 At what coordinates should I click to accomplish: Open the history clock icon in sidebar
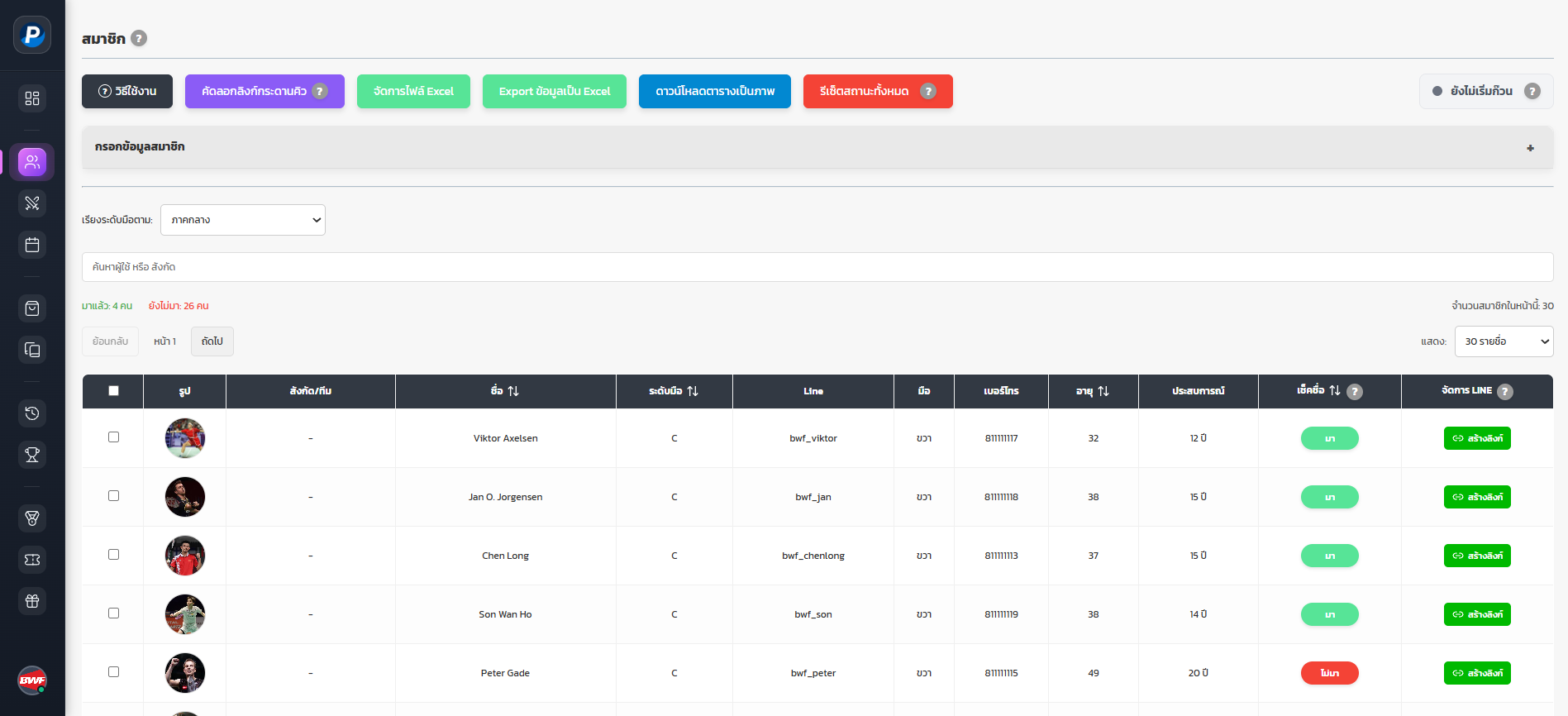click(32, 413)
